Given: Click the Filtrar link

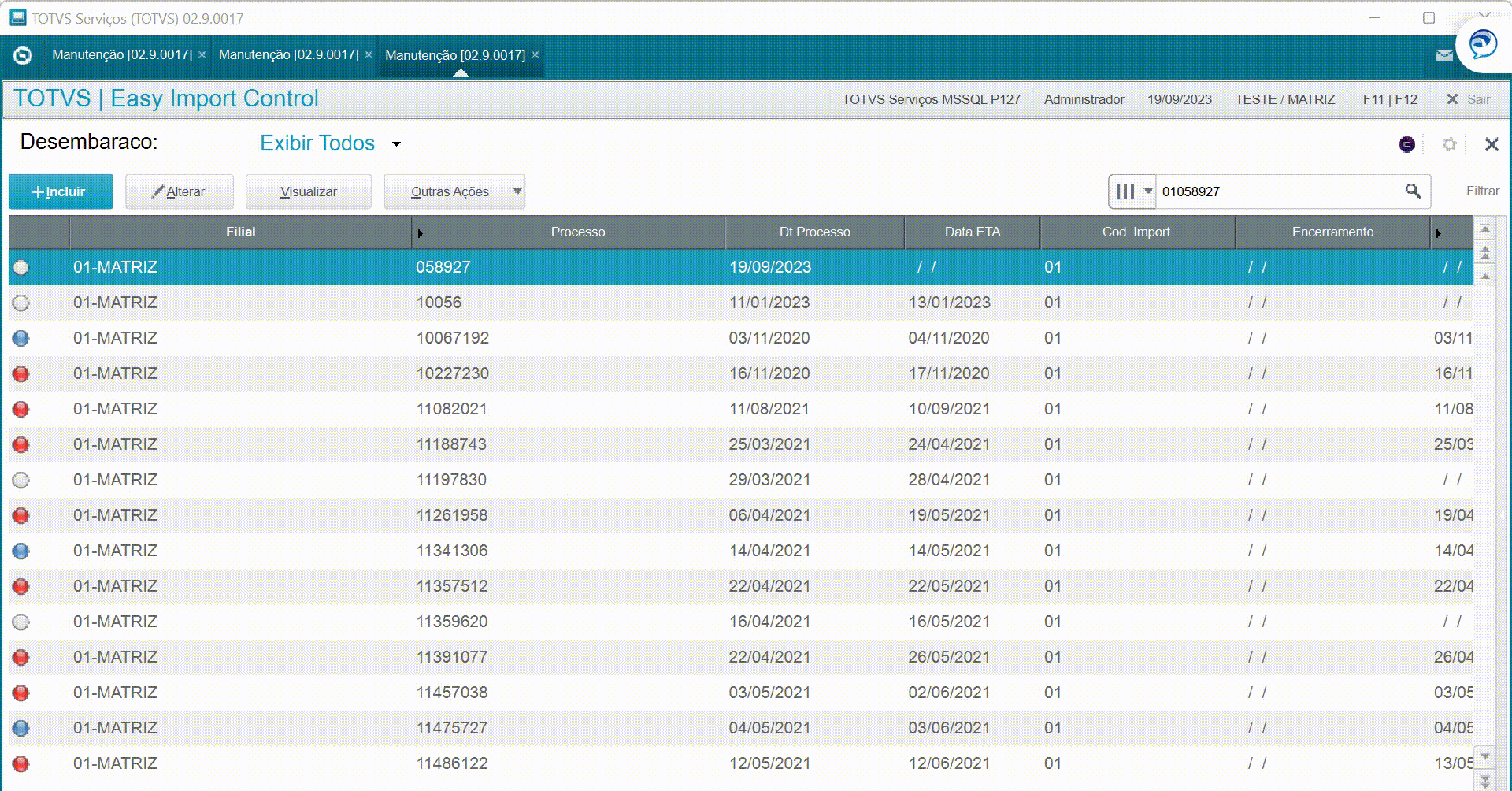Looking at the screenshot, I should point(1483,191).
